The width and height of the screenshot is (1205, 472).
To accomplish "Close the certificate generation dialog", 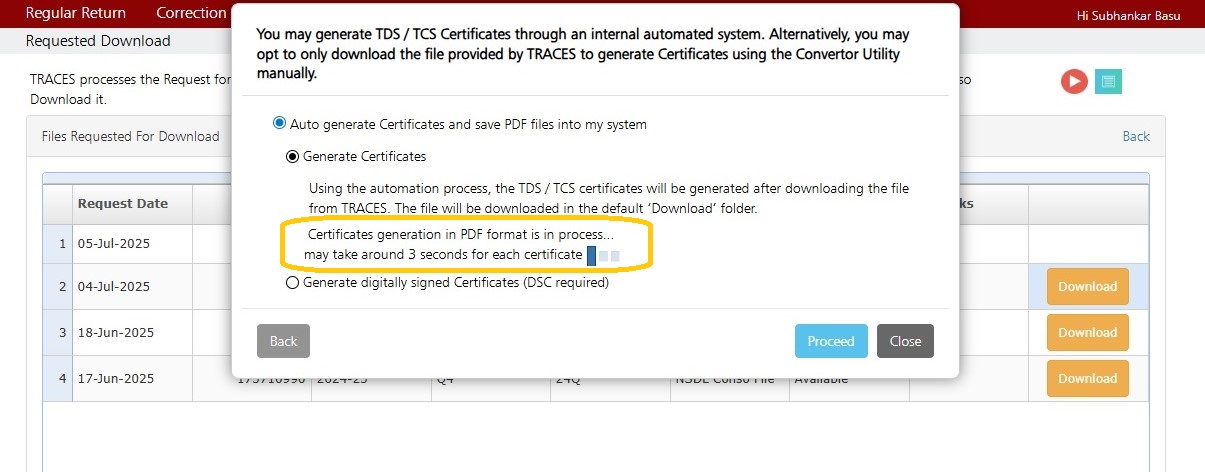I will click(905, 341).
